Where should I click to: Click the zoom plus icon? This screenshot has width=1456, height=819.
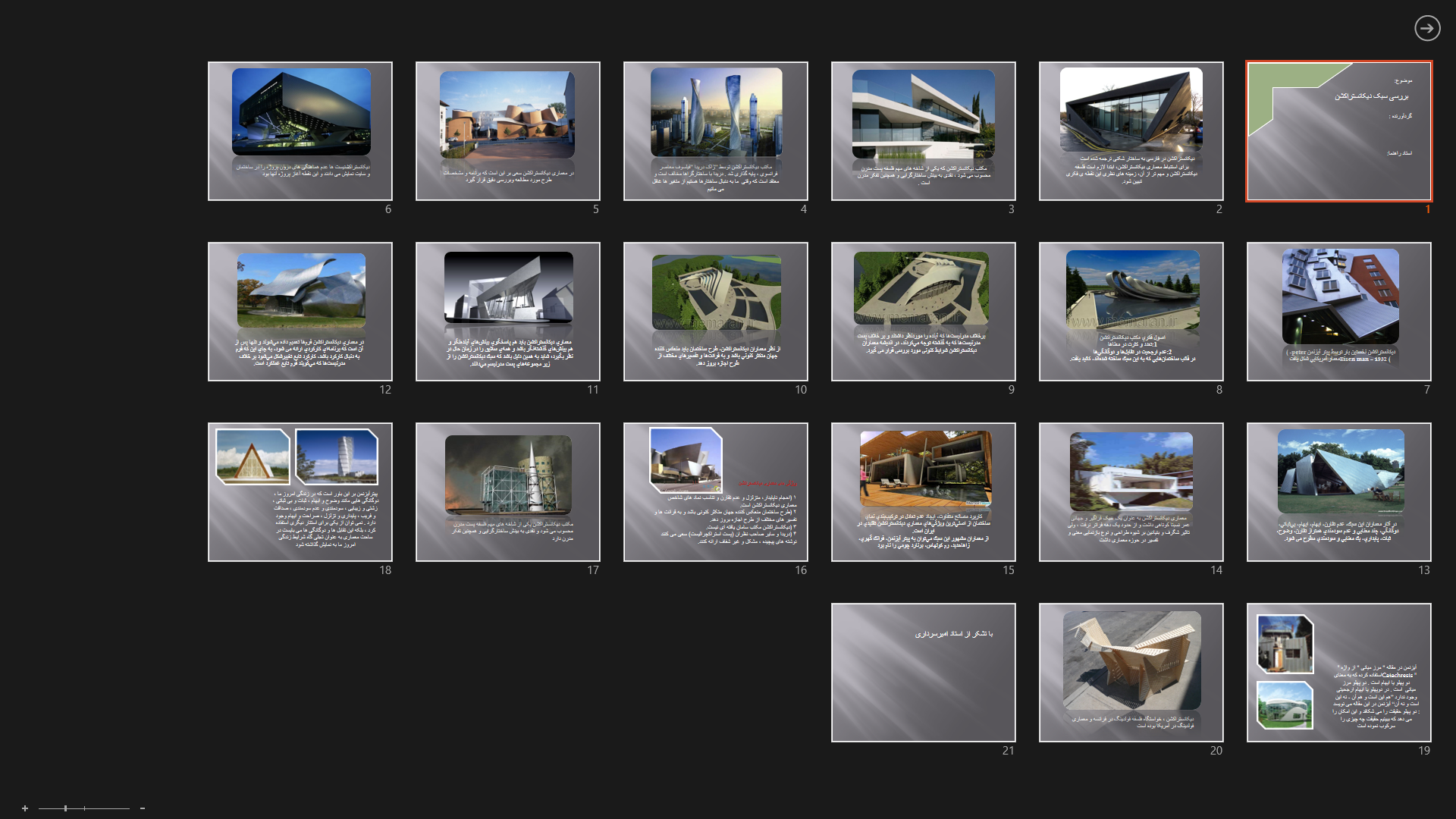pos(25,808)
